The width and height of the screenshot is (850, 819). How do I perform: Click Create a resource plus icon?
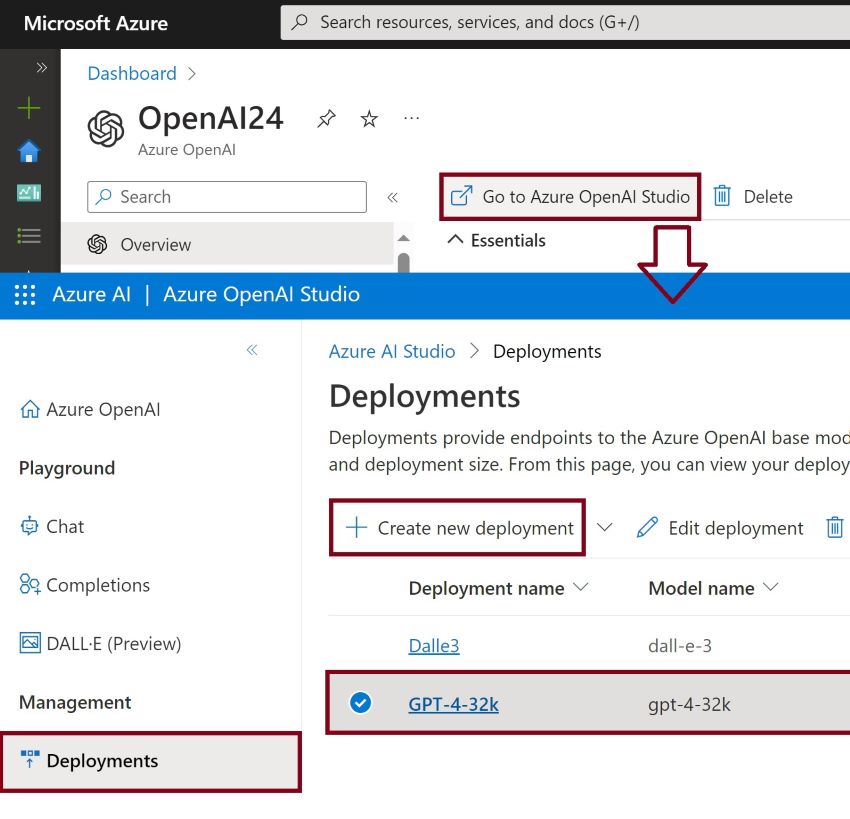coord(27,107)
